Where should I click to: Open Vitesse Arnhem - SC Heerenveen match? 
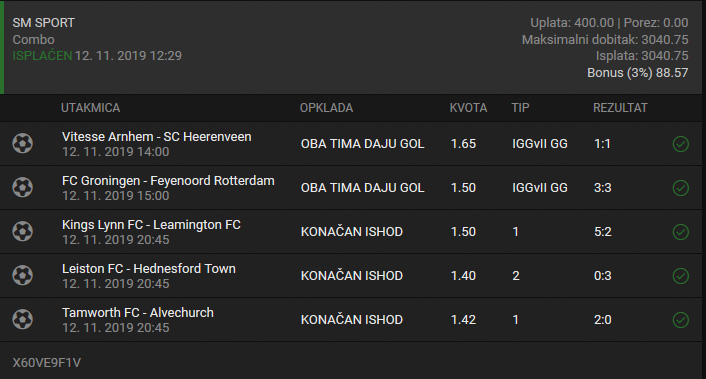point(157,137)
